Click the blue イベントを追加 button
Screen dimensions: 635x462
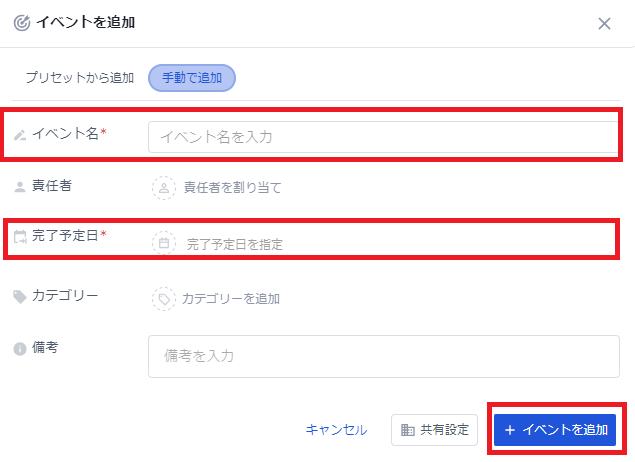point(555,430)
